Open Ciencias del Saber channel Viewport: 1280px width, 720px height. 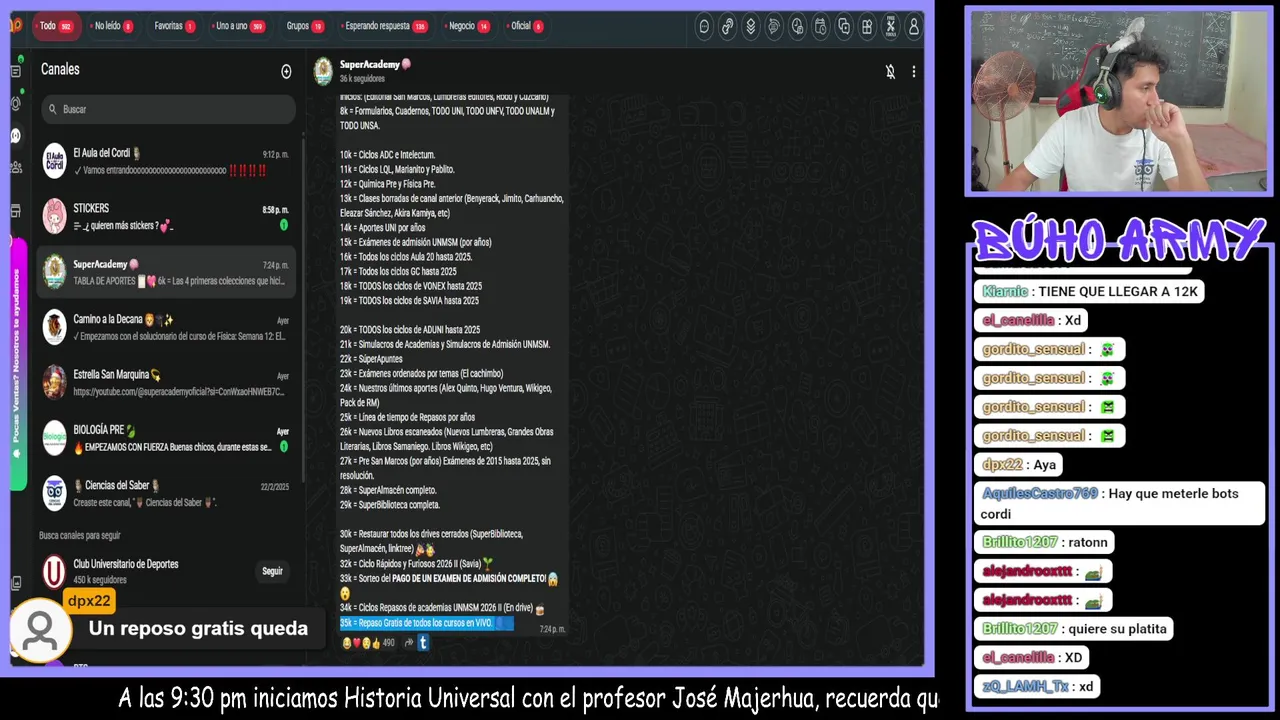(167, 494)
